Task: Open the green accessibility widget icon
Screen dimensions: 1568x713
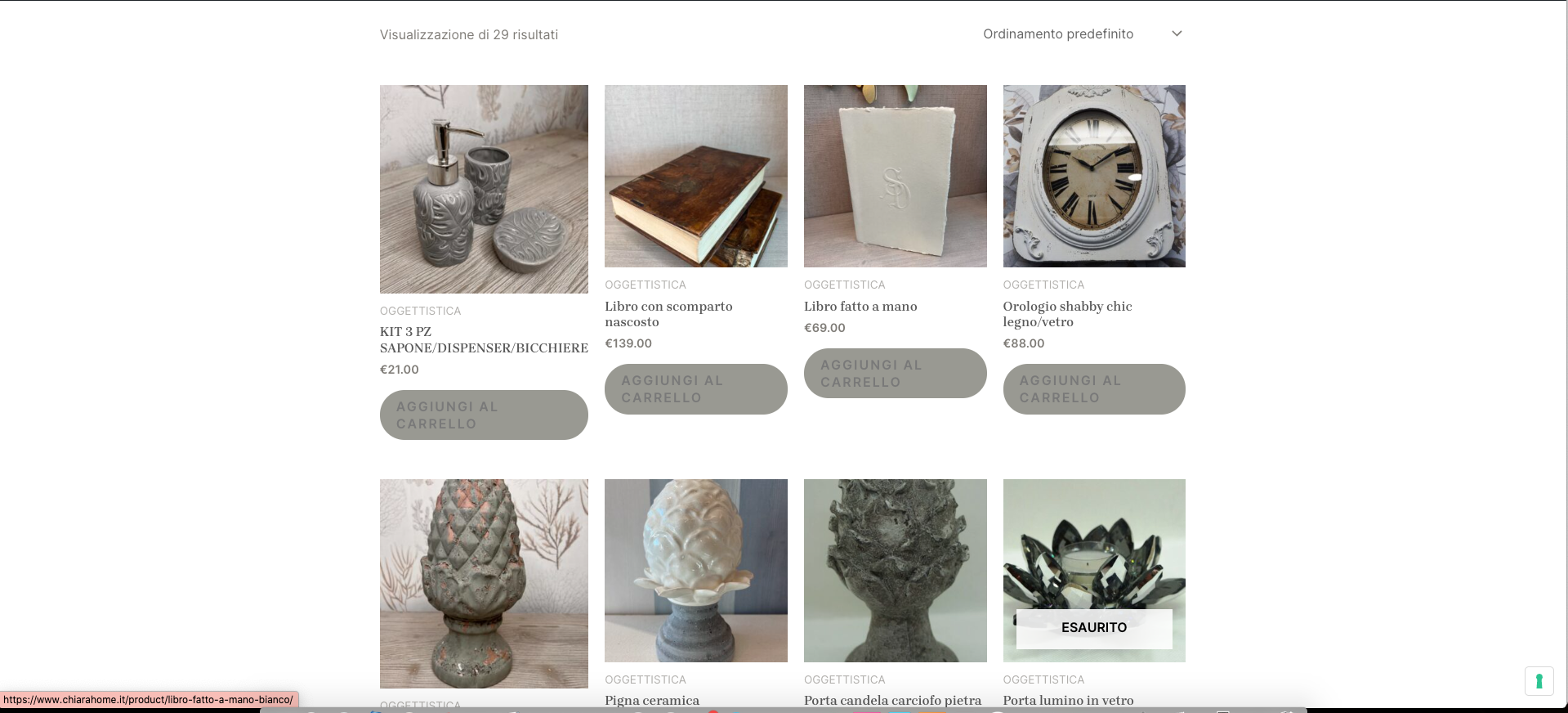Action: (x=1539, y=681)
